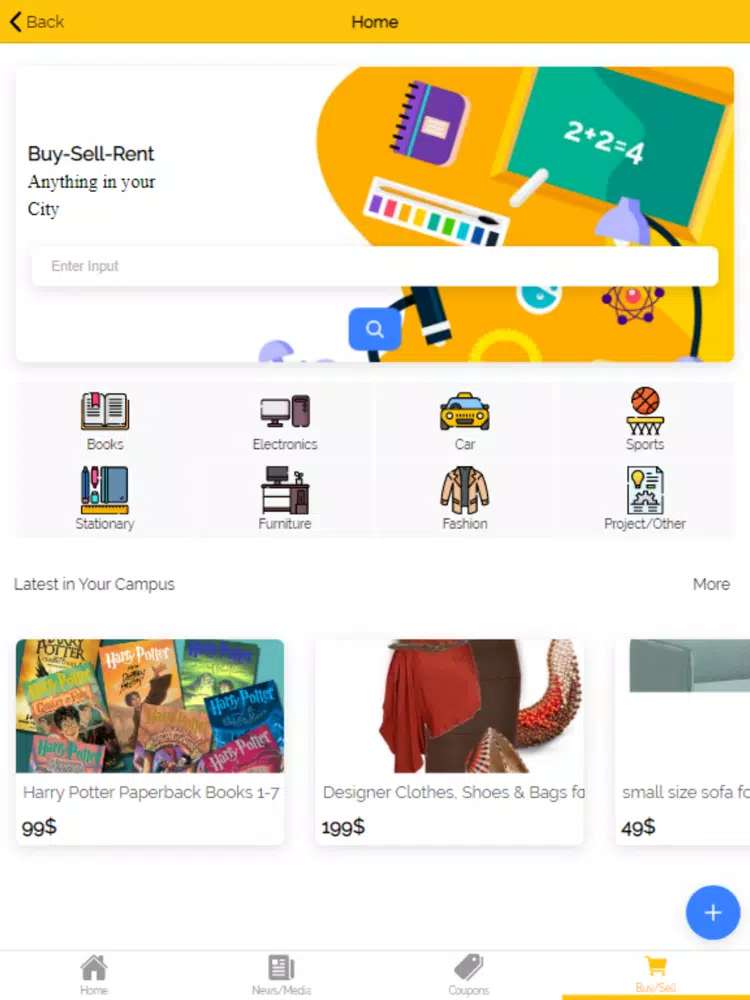
Task: Open the Books category icon
Action: [x=105, y=411]
